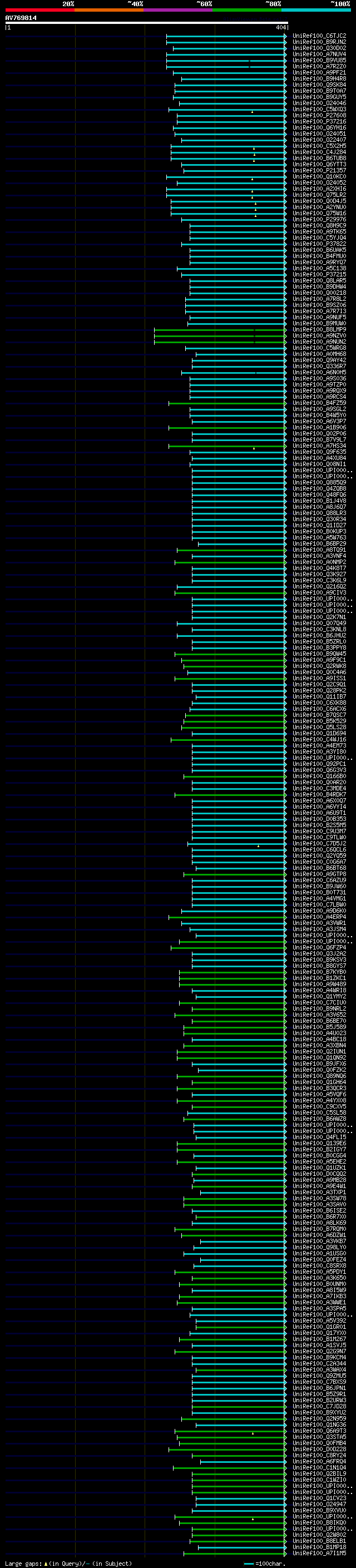Select the UniRef100_Q2N959 label
Image resolution: width=356 pixels, height=1568 pixels.
(319, 1418)
